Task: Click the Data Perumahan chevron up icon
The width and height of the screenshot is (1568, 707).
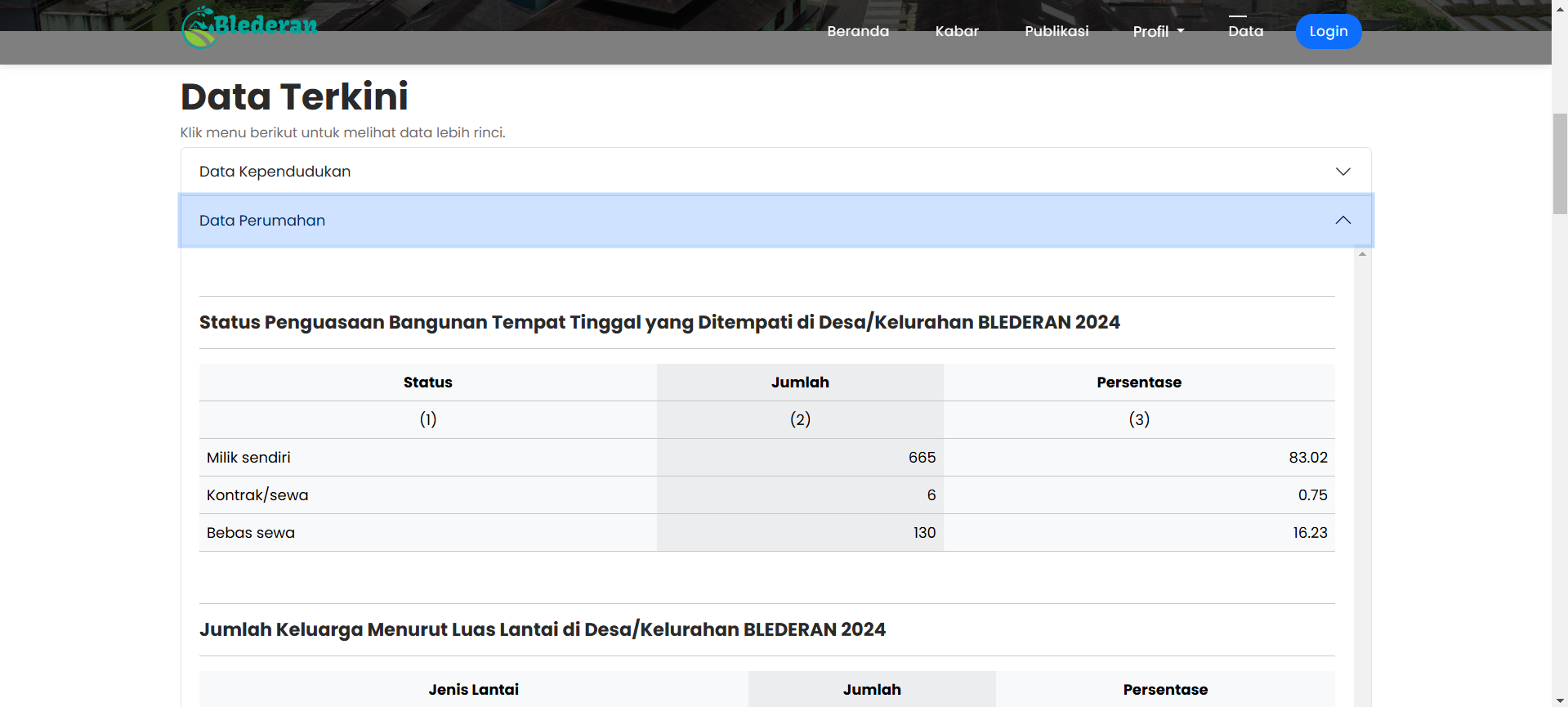Action: click(x=1342, y=221)
